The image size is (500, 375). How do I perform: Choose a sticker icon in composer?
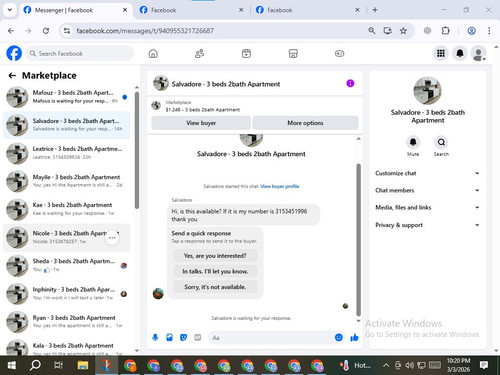(x=183, y=338)
